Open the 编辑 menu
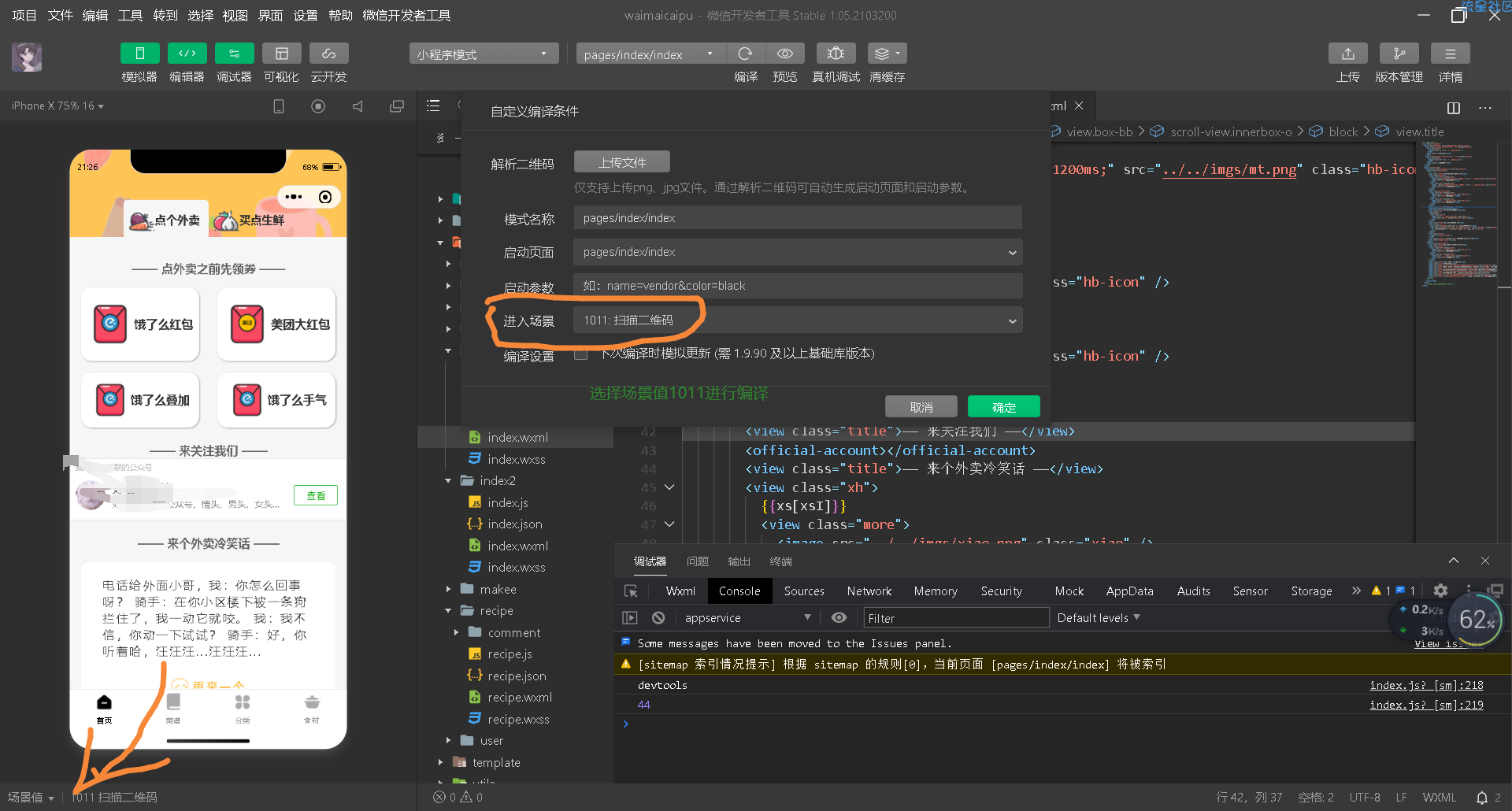Image resolution: width=1512 pixels, height=811 pixels. tap(94, 15)
